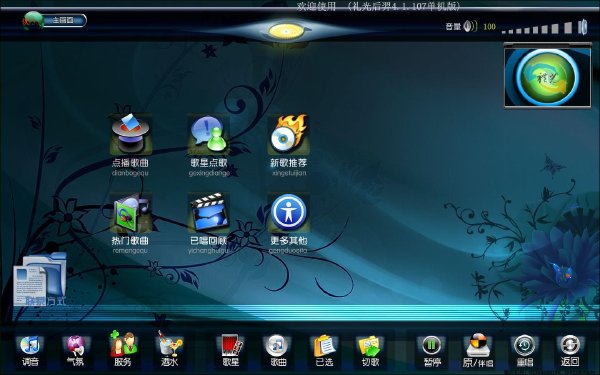
Task: Open 更多其他 blue person icon
Action: pos(289,213)
